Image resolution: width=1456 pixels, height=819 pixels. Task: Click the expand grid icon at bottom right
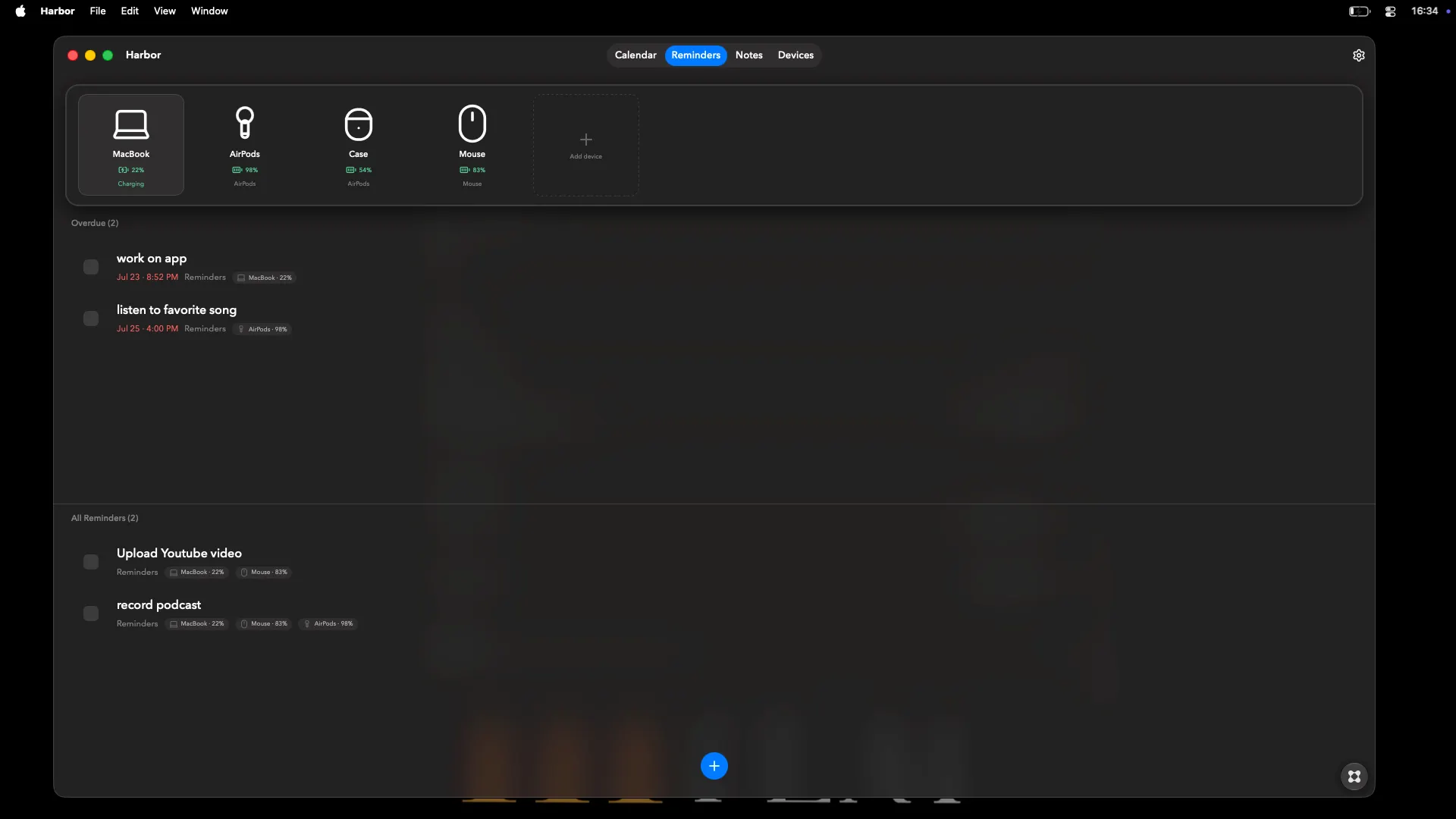(1354, 777)
